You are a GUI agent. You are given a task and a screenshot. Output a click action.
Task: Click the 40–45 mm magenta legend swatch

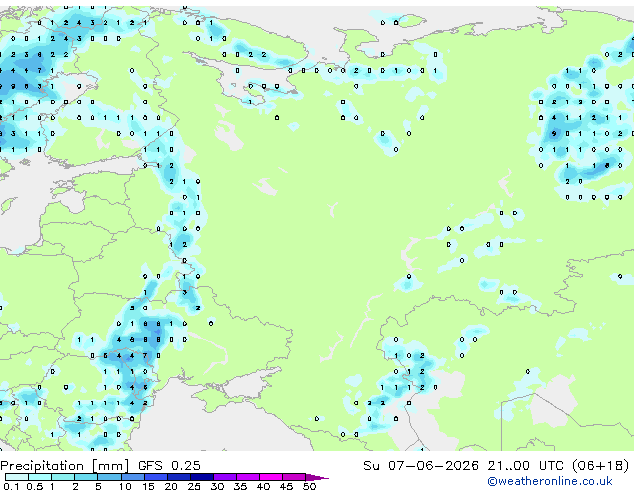click(271, 477)
